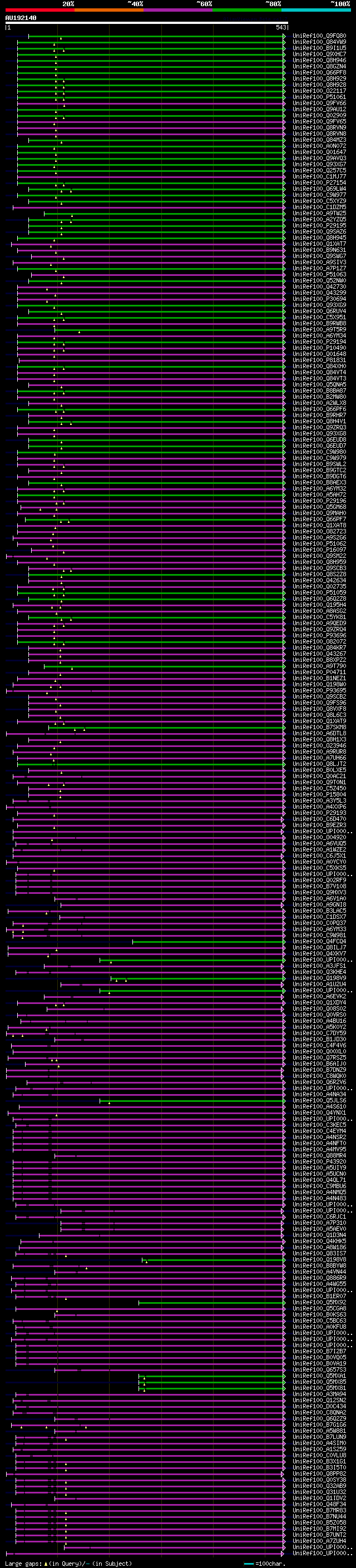Select hit UniRef100_C6J5X1
The image size is (356, 1568).
click(x=319, y=856)
